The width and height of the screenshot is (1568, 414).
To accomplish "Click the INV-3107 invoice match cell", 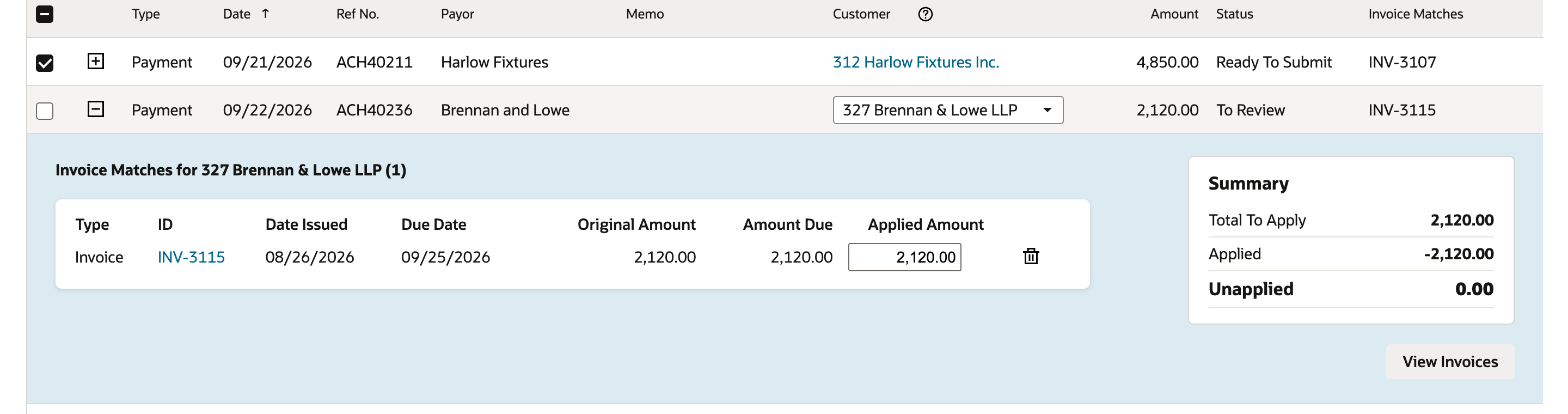I will click(x=1402, y=62).
